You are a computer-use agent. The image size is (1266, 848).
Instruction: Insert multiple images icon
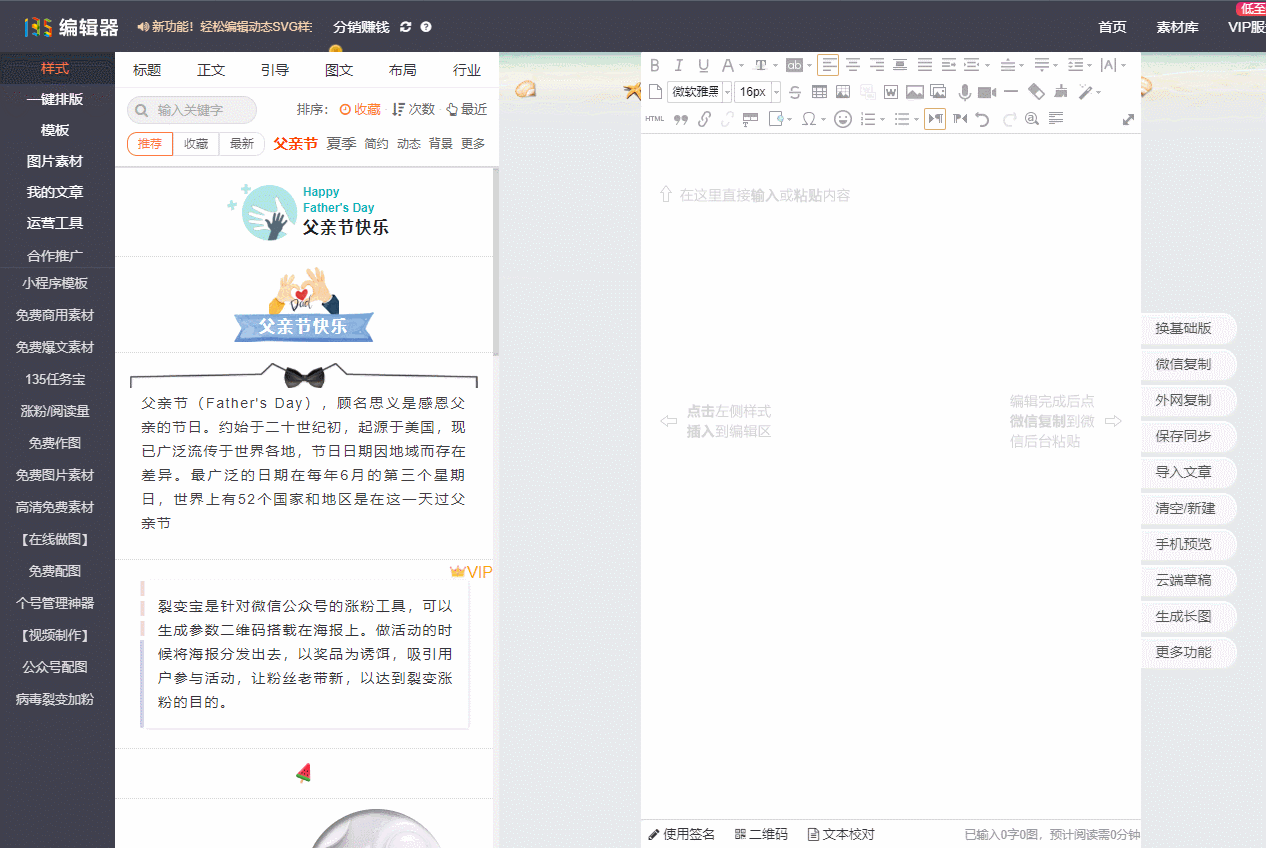938,92
